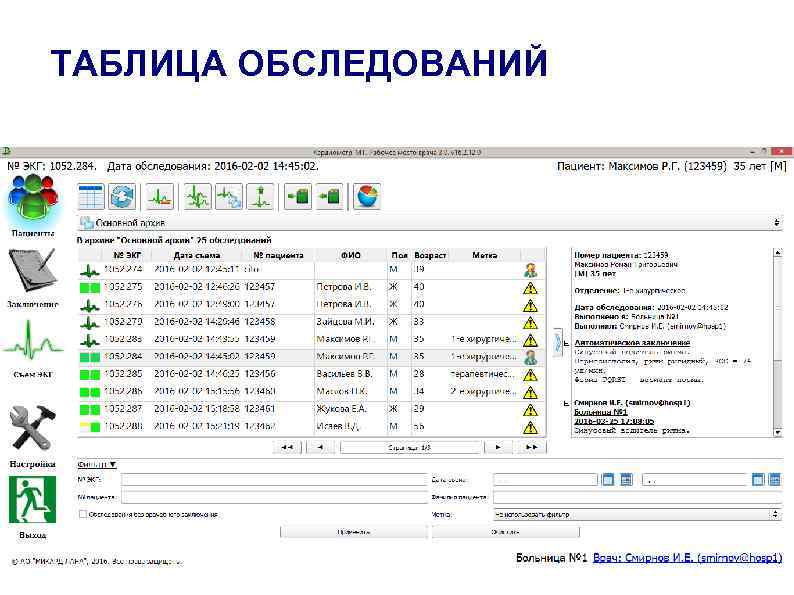Sort by the № ЭКГ column header
The height and width of the screenshot is (595, 794).
pos(127,255)
